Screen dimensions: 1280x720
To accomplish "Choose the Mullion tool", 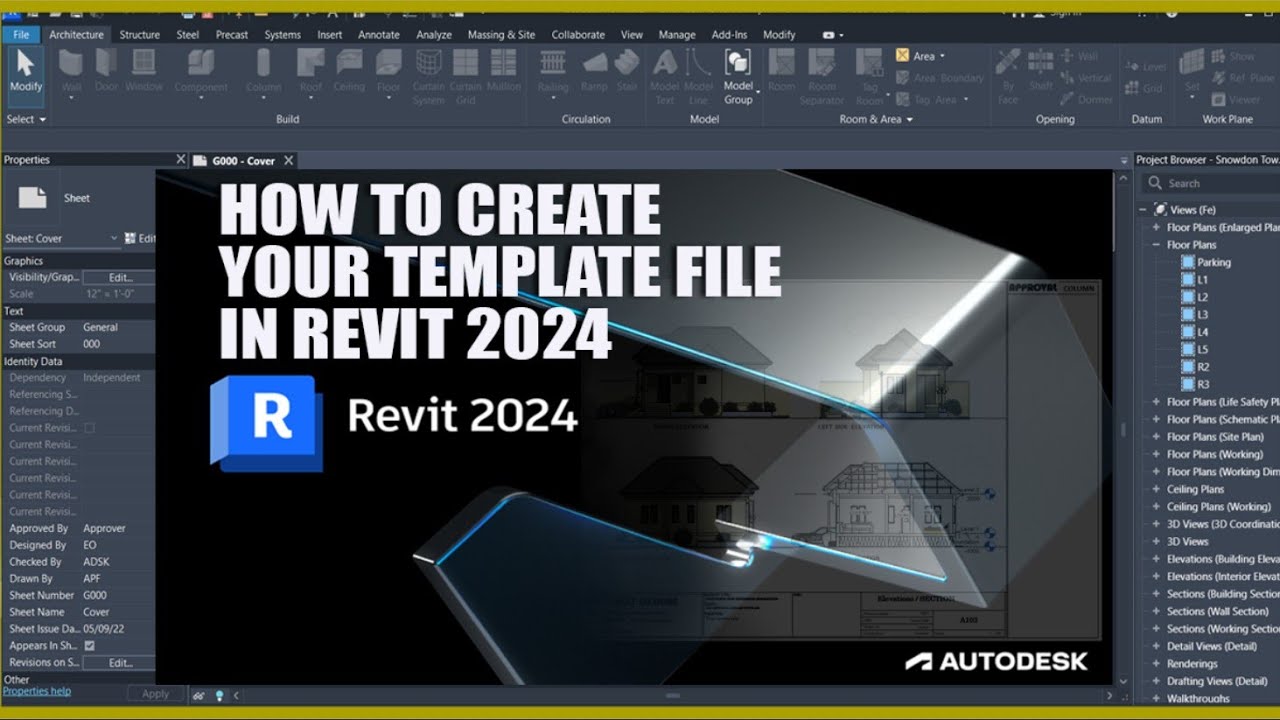I will point(504,72).
